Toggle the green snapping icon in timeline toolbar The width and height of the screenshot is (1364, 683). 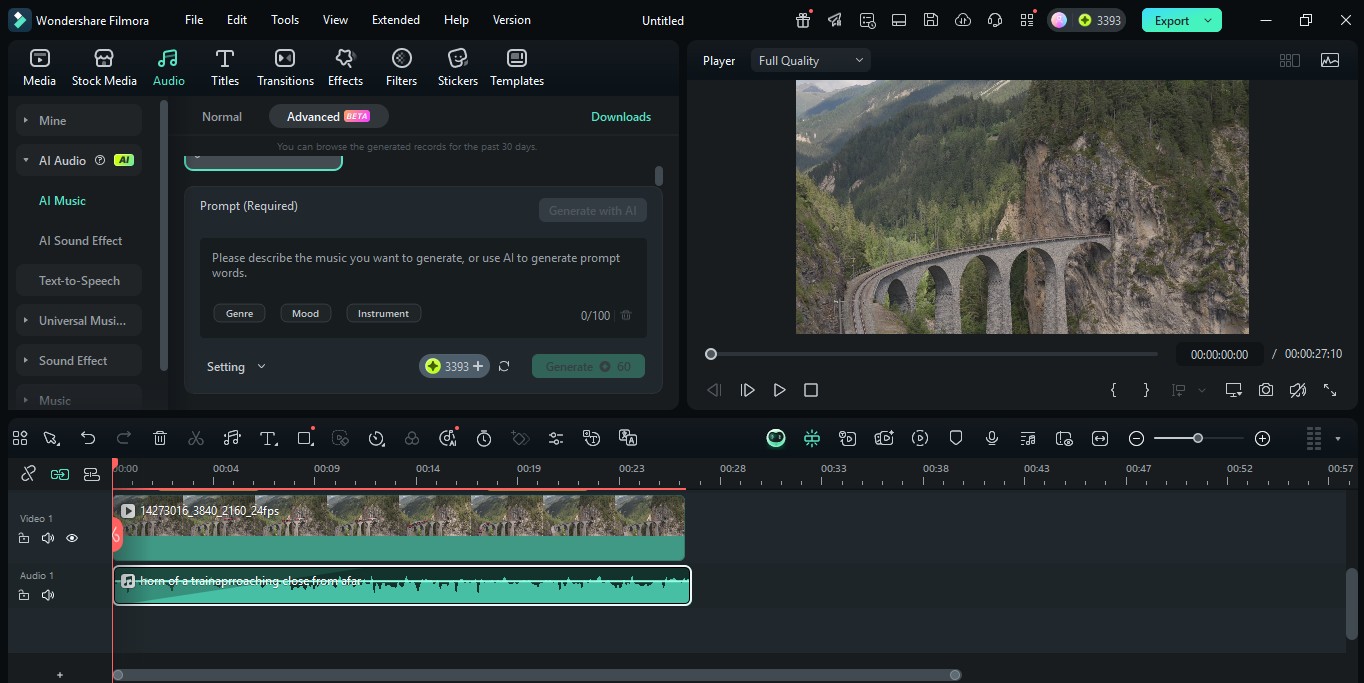(x=812, y=438)
